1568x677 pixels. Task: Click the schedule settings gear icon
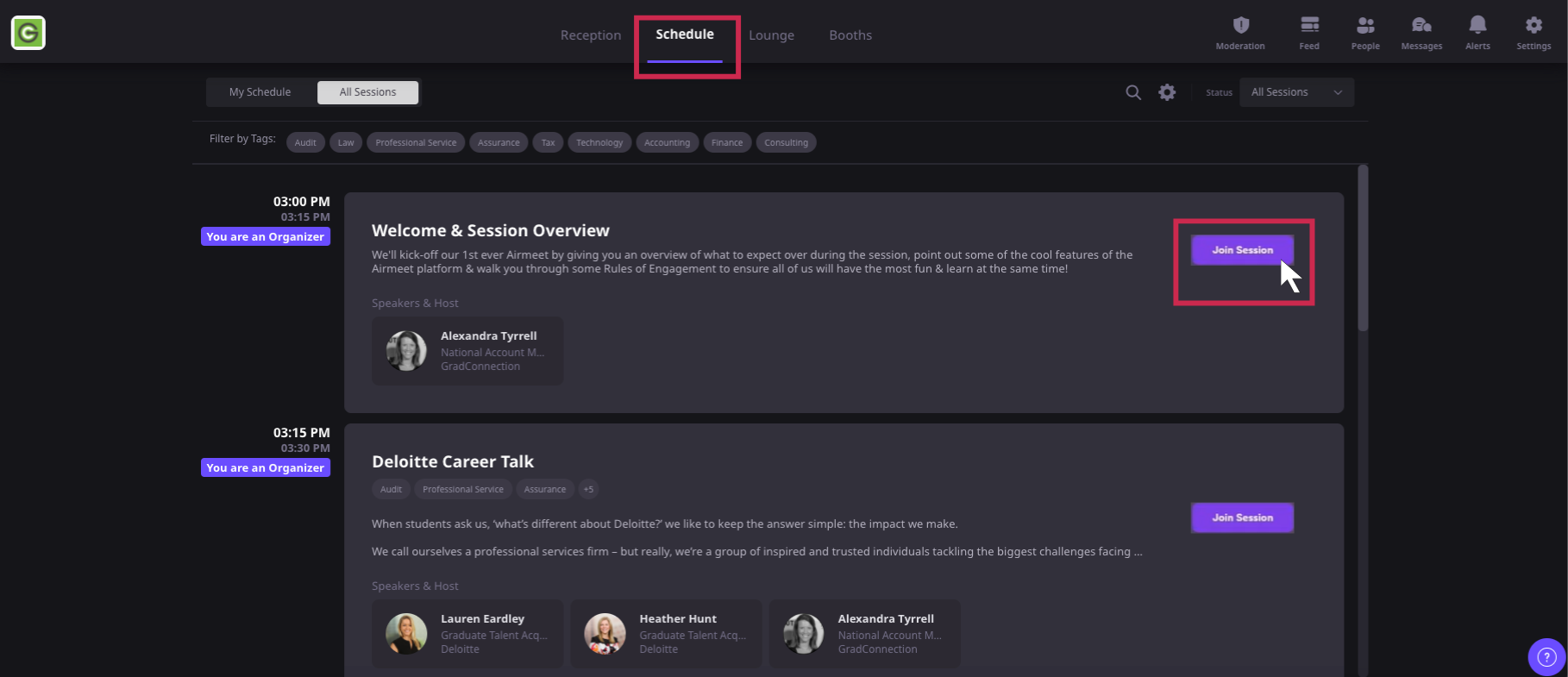tap(1167, 92)
